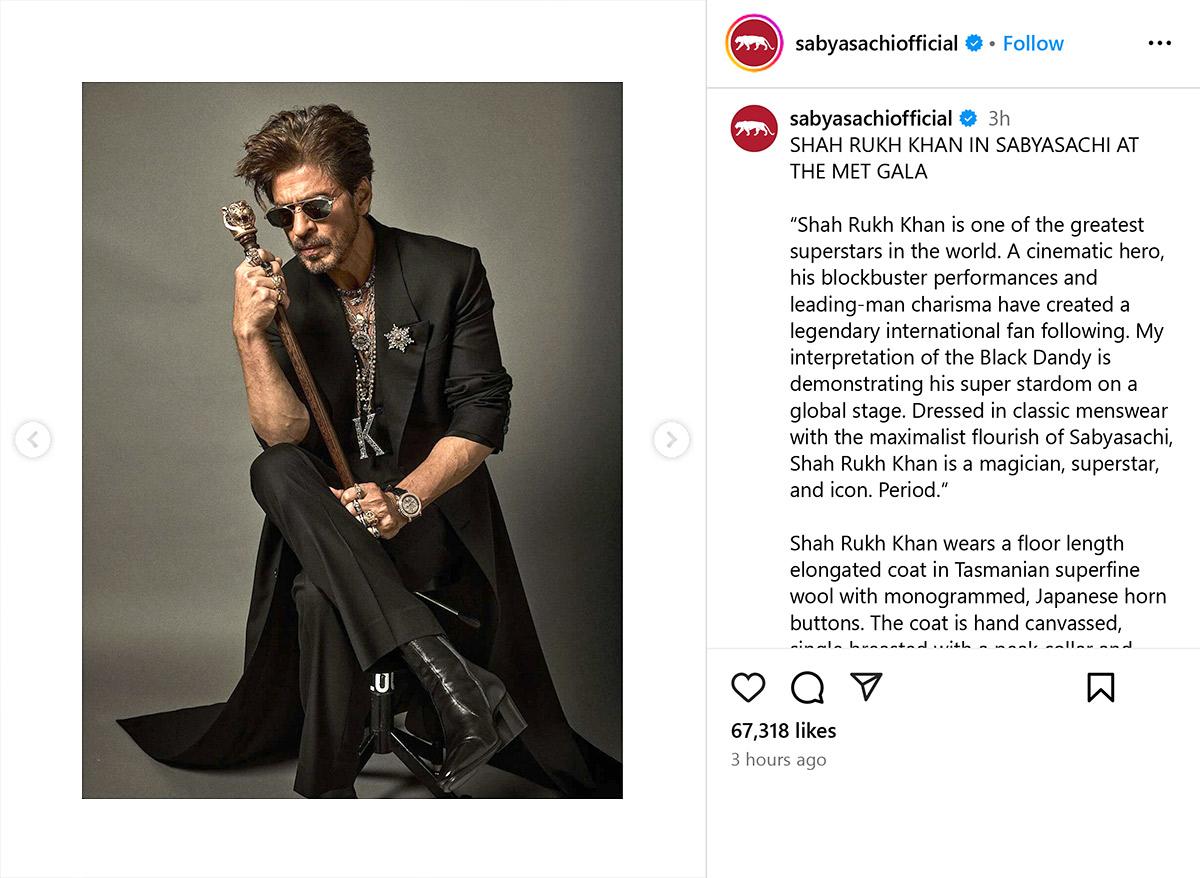Screen dimensions: 1200x878
Task: View list of 67,318 likes
Action: [x=783, y=730]
